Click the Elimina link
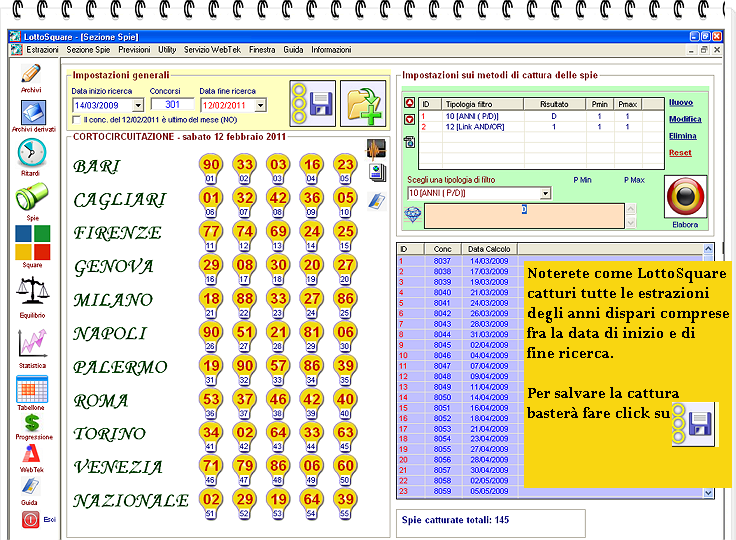Screen dimensions: 736x540 click(x=682, y=136)
